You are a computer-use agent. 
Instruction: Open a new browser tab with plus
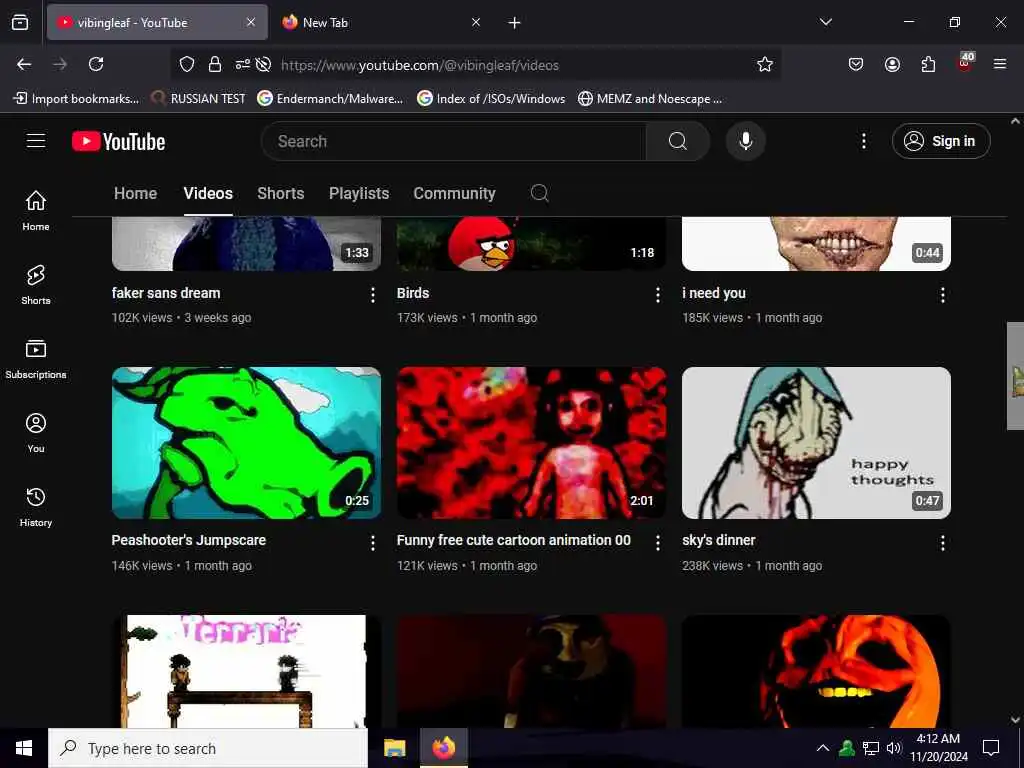click(515, 23)
